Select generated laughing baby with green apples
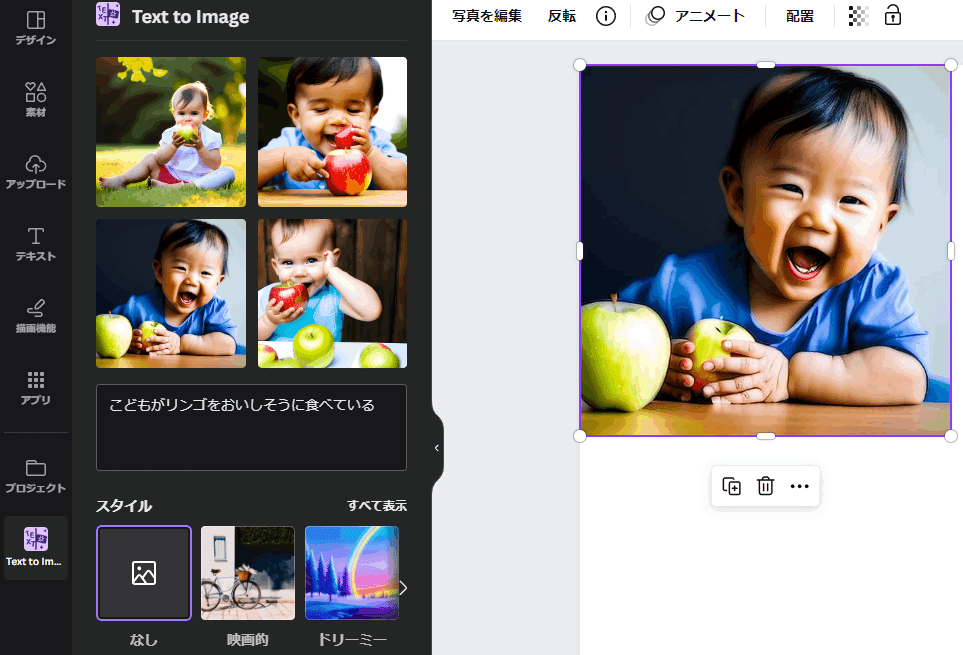The height and width of the screenshot is (655, 963). 171,293
